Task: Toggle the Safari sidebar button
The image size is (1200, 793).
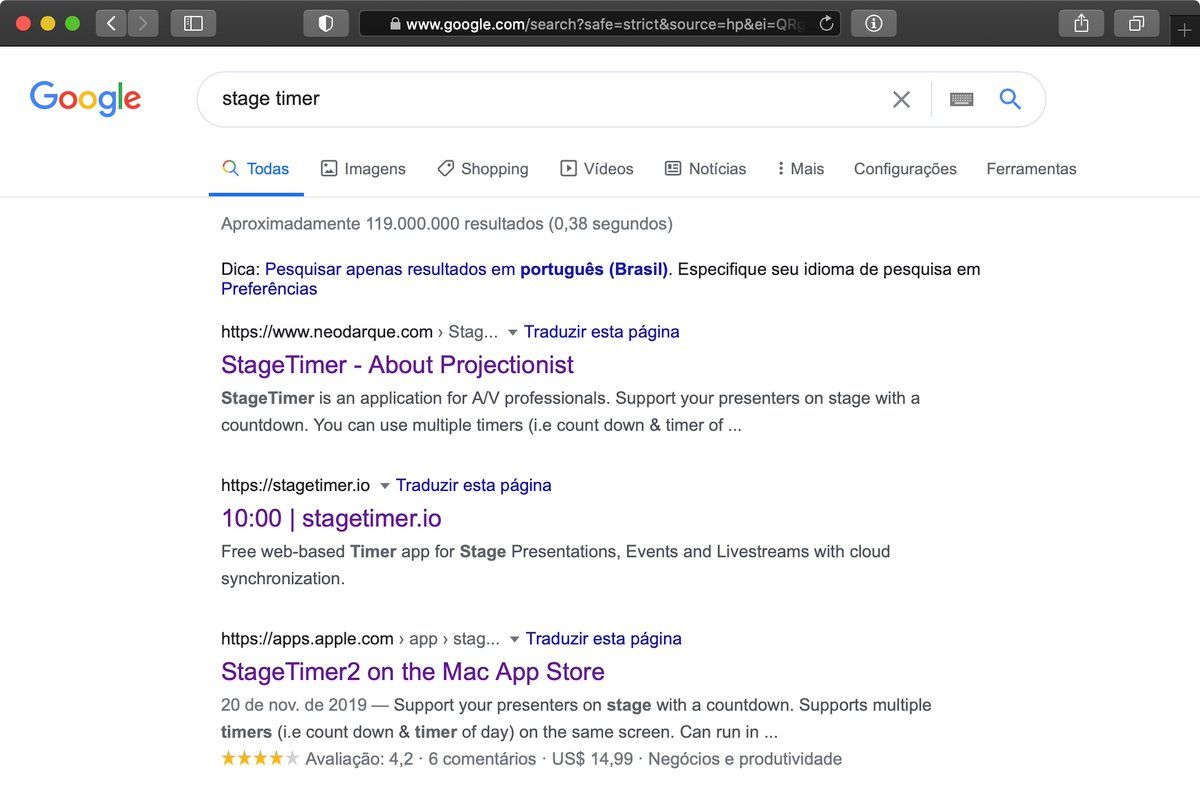Action: [193, 23]
